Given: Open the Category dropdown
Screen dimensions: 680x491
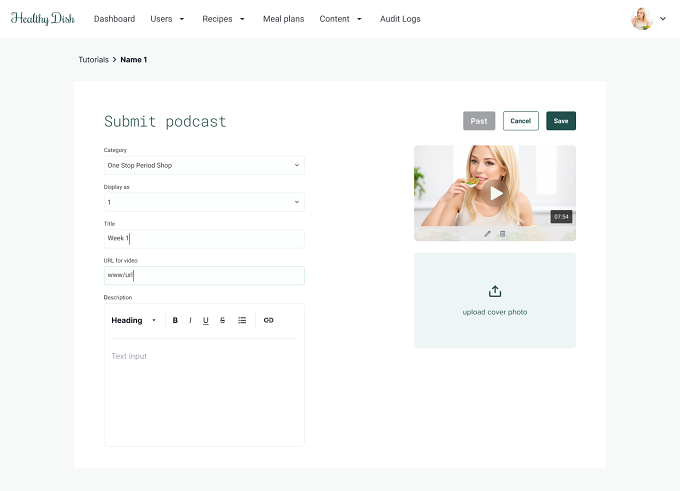Looking at the screenshot, I should pos(204,165).
